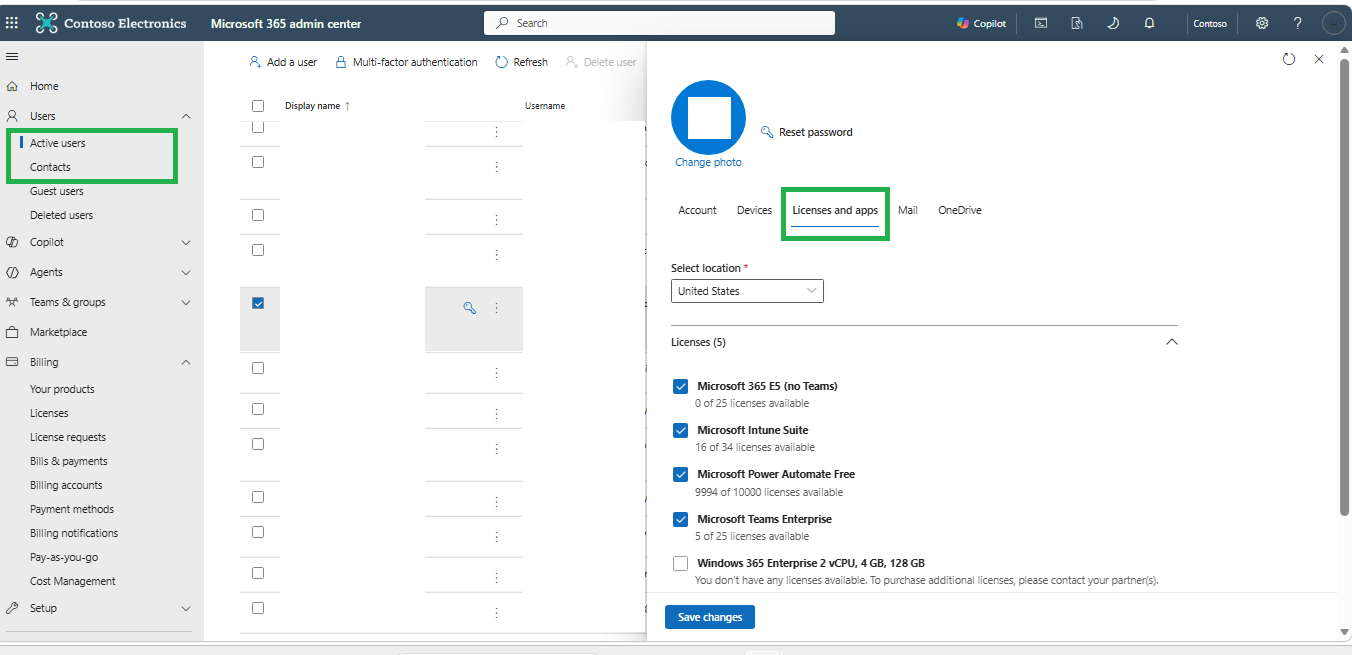Switch to the Mail tab
The image size is (1352, 655).
point(908,210)
